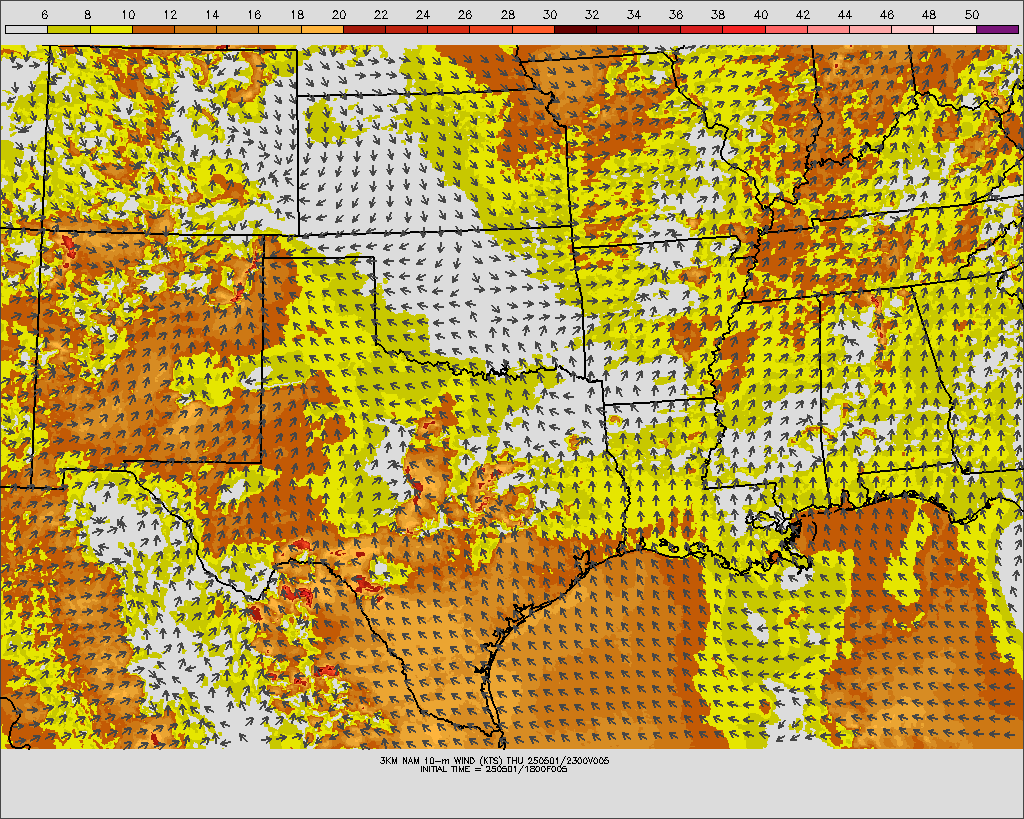Click the legend label "48"
Screen dimensions: 1024x819
pyautogui.click(x=929, y=15)
